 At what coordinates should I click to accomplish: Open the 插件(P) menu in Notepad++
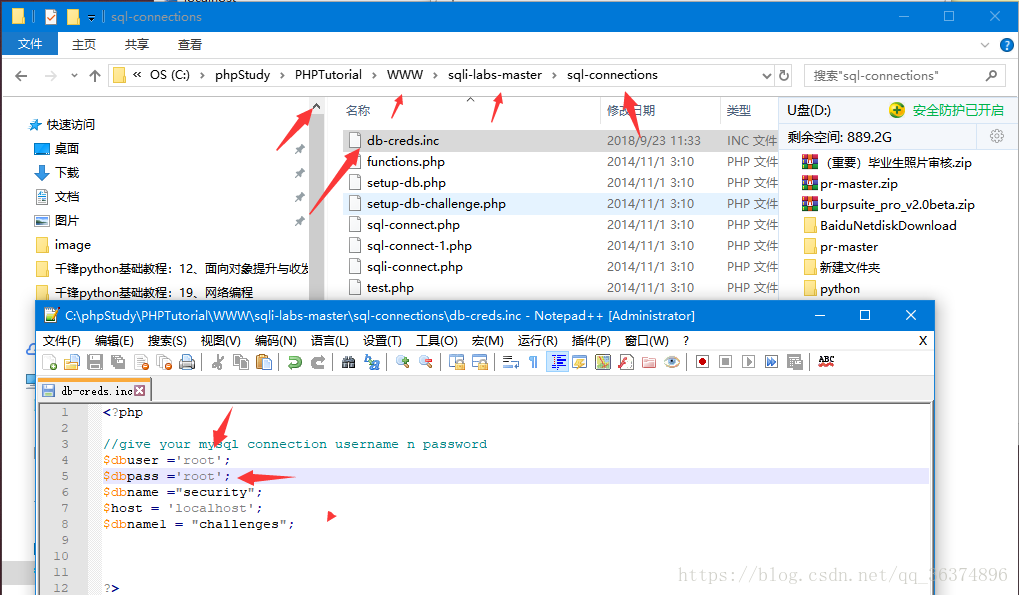(591, 341)
